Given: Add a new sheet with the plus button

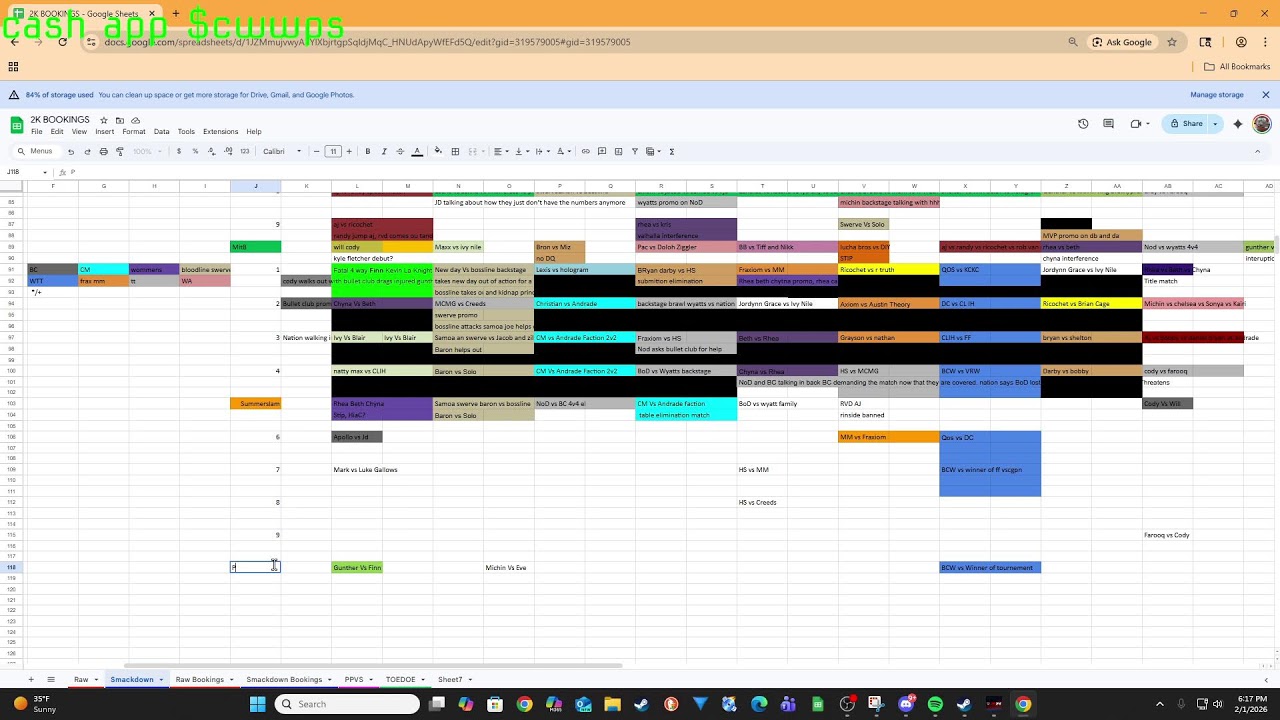Looking at the screenshot, I should pyautogui.click(x=31, y=680).
